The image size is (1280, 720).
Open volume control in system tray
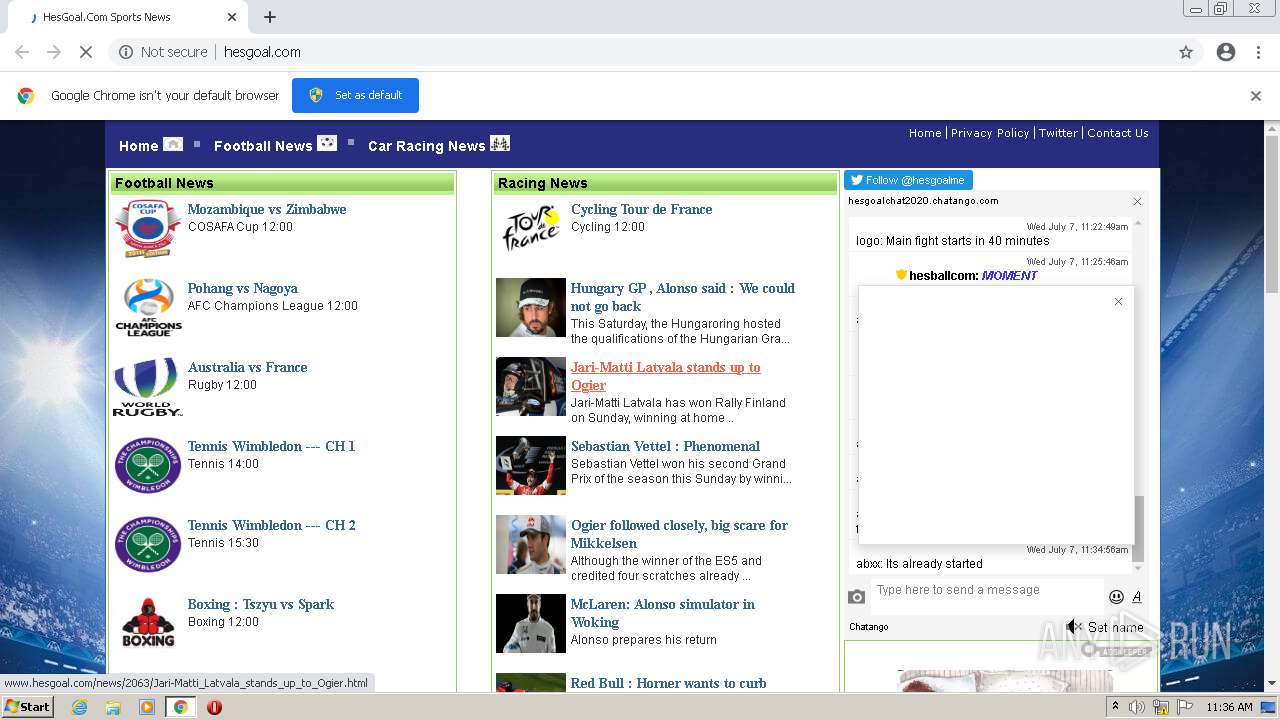click(1137, 707)
